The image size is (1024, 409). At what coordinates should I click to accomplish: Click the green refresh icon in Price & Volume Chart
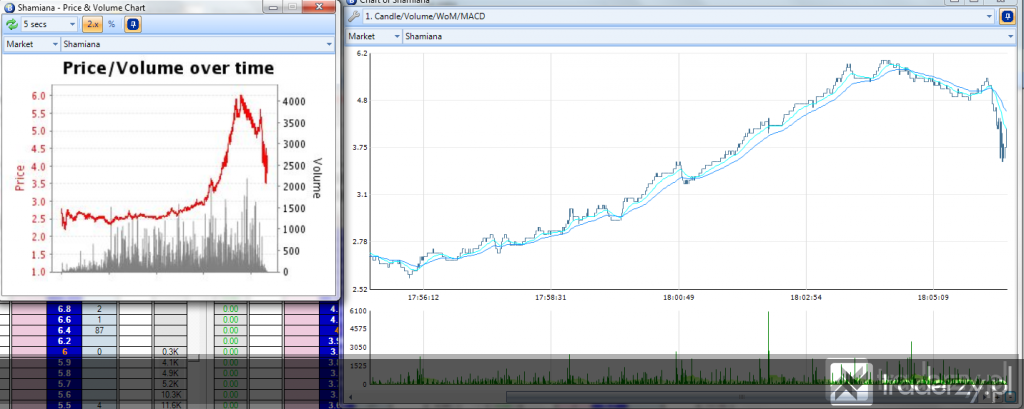pos(12,24)
